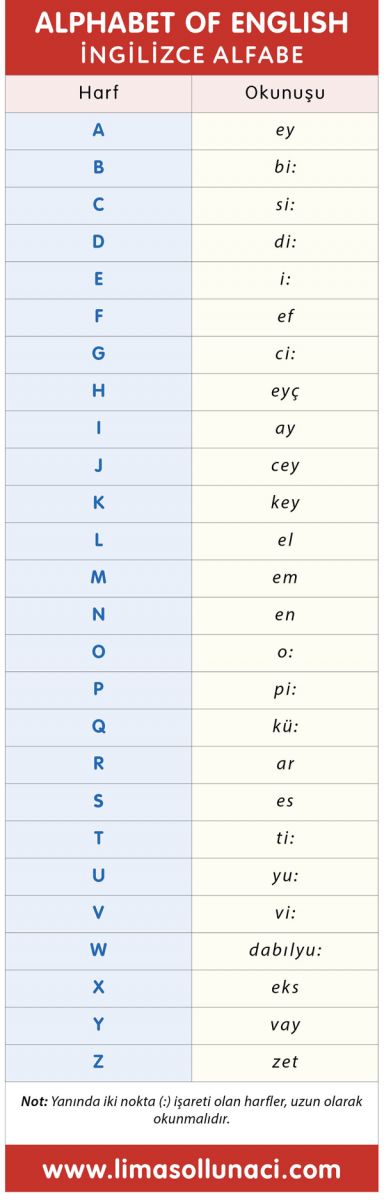384x1200 pixels.
Task: Select the letter M cell
Action: click(x=98, y=577)
